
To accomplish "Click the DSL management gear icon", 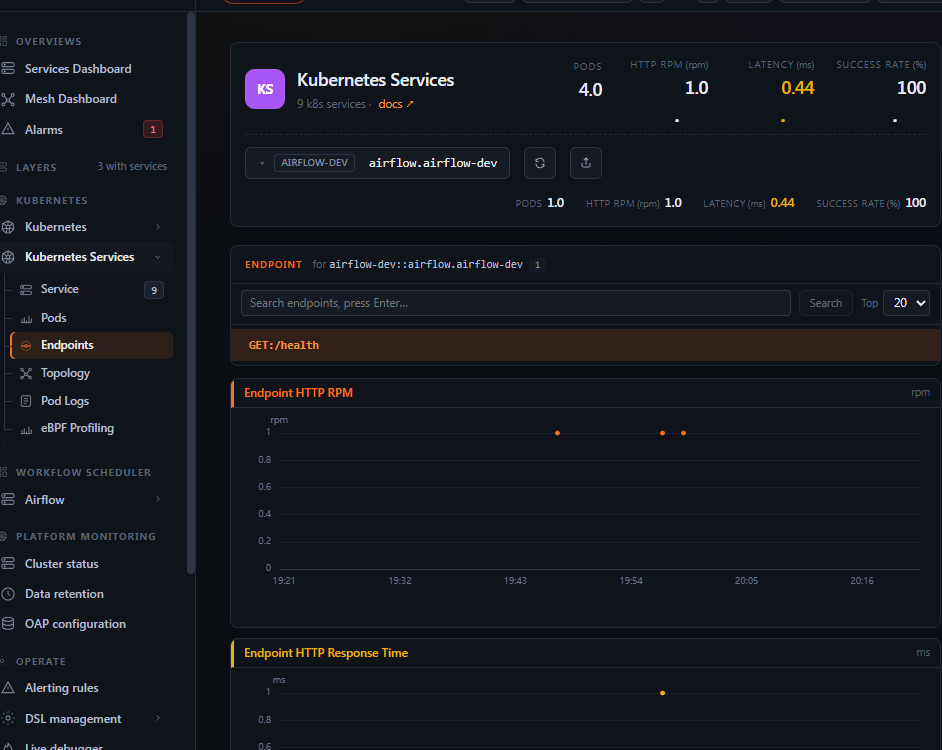I will coord(8,718).
